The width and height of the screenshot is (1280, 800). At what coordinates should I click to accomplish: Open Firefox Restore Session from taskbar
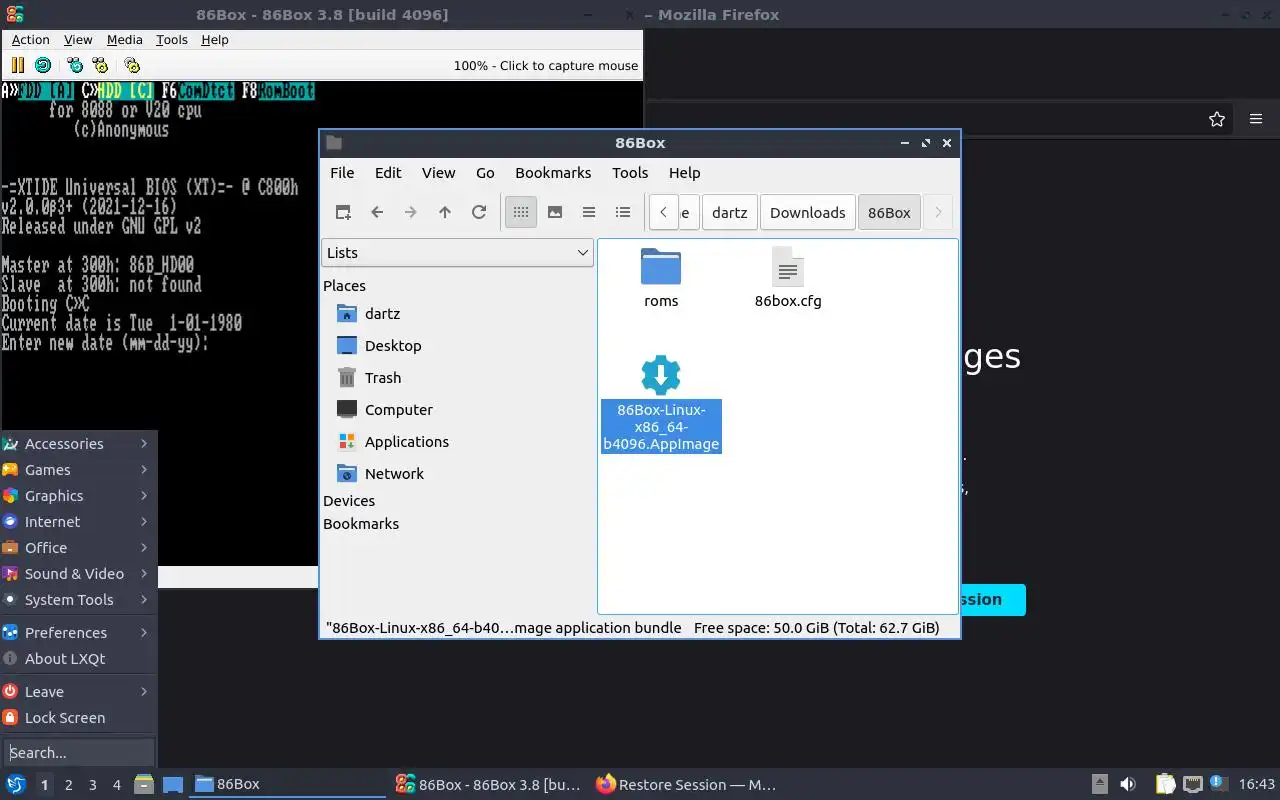click(x=686, y=785)
